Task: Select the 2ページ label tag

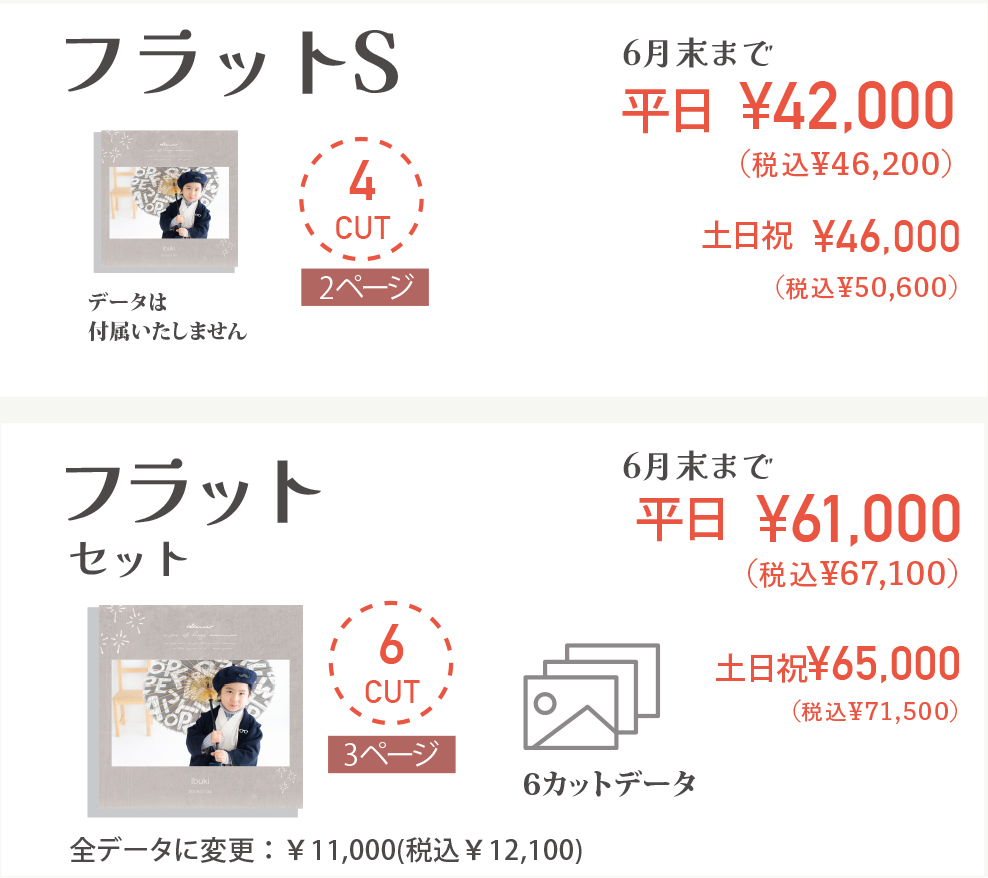Action: pos(365,288)
